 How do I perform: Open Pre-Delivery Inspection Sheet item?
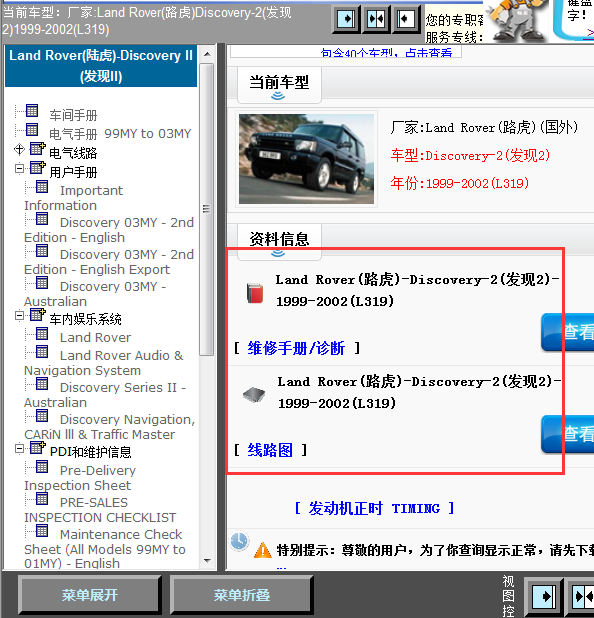(80, 477)
